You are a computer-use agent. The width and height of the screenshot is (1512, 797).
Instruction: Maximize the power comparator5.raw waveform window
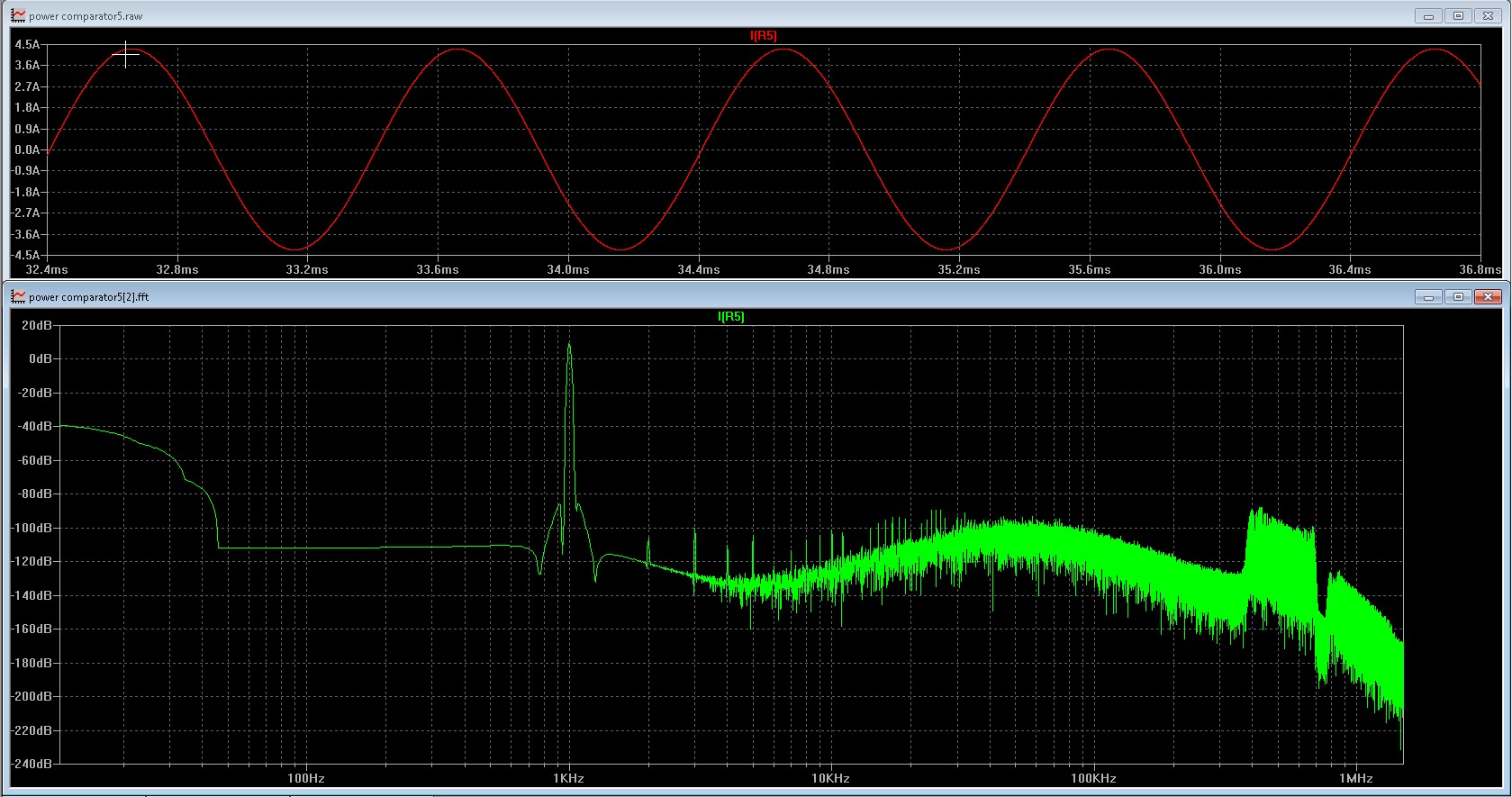coord(1458,16)
